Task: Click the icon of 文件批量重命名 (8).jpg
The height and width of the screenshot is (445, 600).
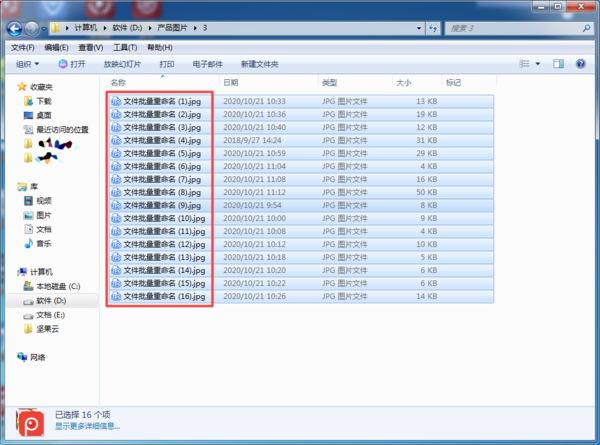Action: point(116,192)
